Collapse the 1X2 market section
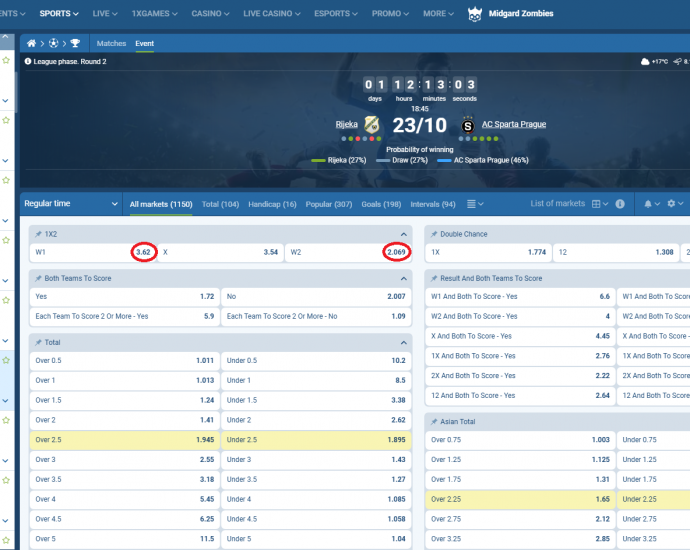The height and width of the screenshot is (550, 690). (404, 234)
